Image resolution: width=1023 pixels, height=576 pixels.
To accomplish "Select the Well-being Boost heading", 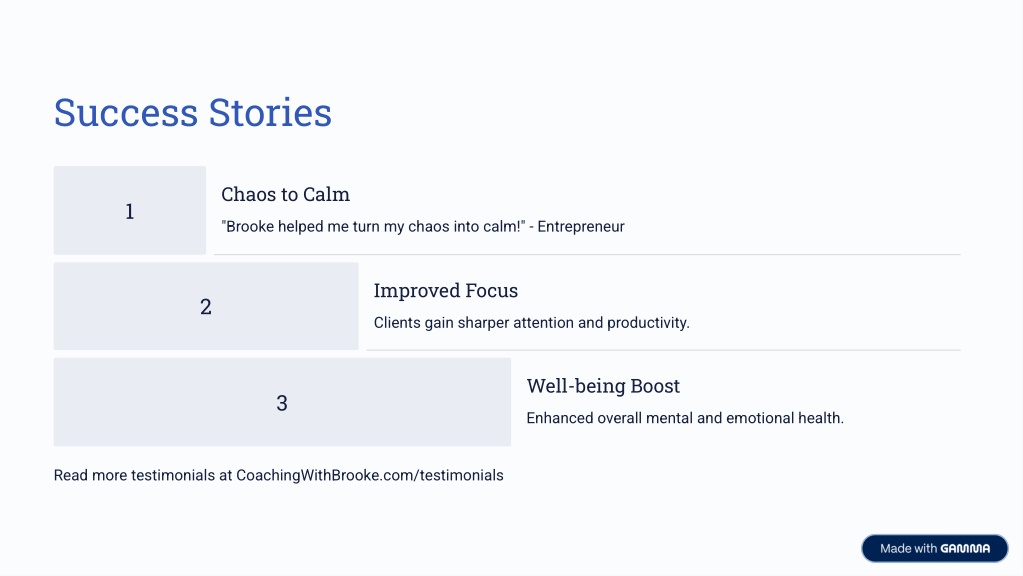I will 603,386.
